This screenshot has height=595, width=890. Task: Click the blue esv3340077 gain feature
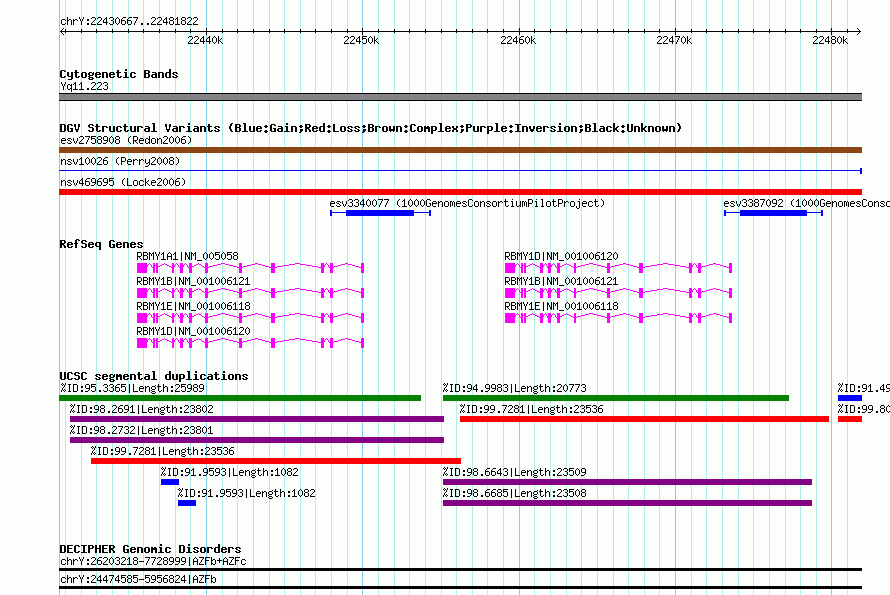380,213
